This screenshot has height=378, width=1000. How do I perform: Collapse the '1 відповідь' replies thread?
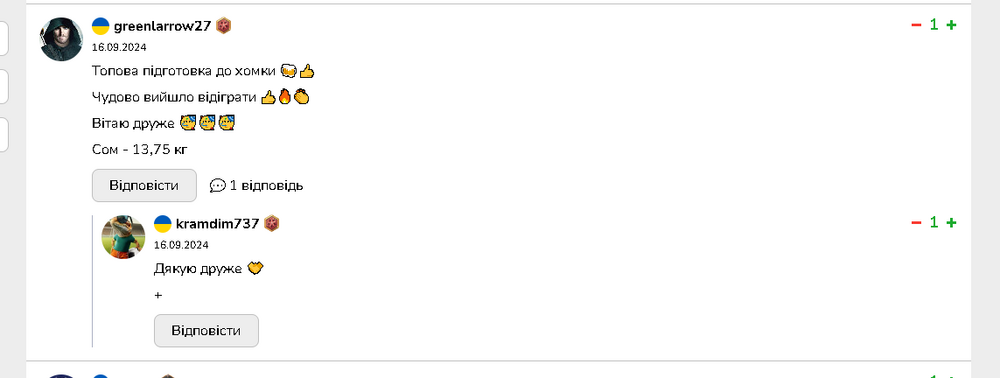[x=256, y=185]
